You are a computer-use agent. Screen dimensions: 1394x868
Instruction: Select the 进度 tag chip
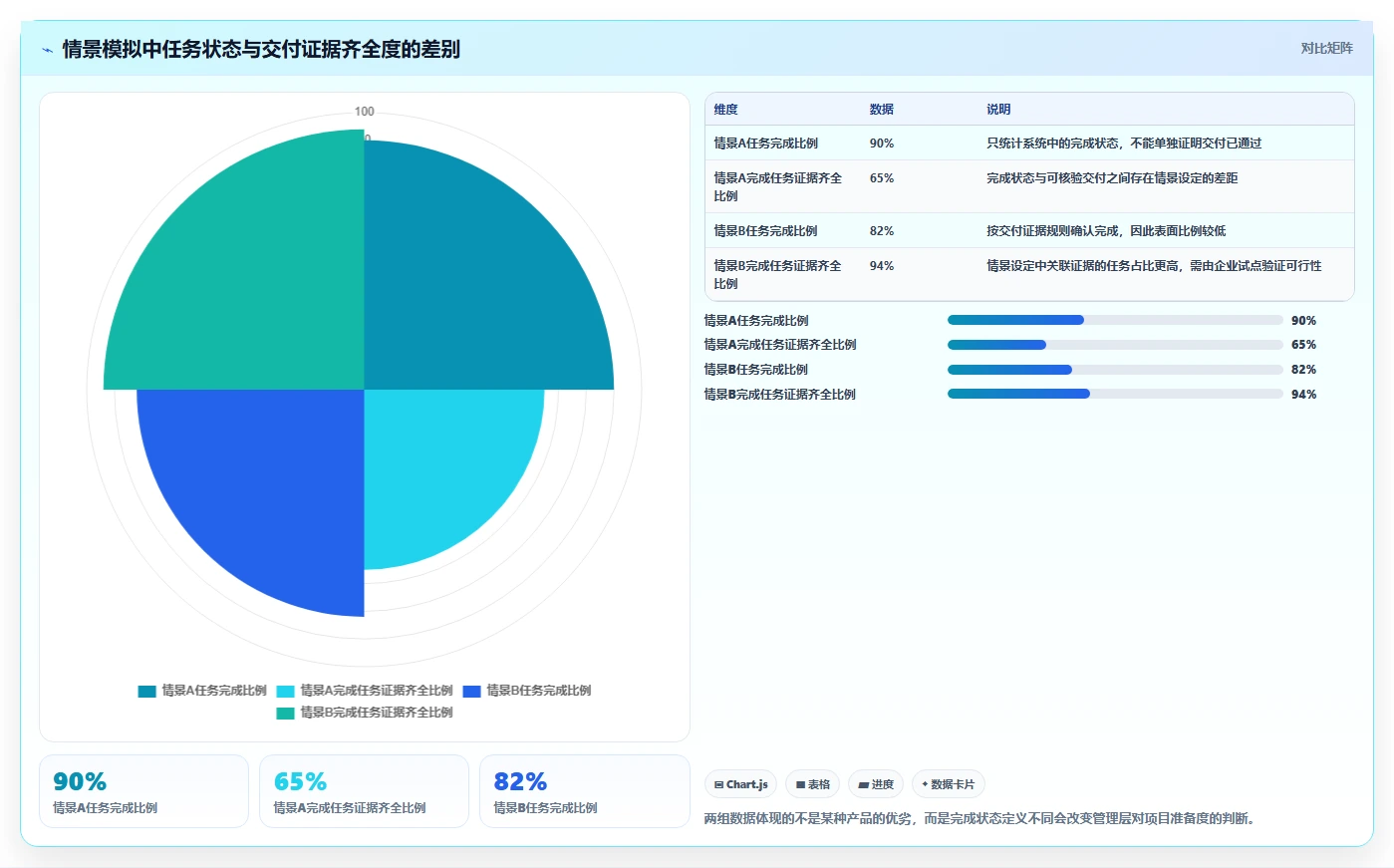click(876, 784)
